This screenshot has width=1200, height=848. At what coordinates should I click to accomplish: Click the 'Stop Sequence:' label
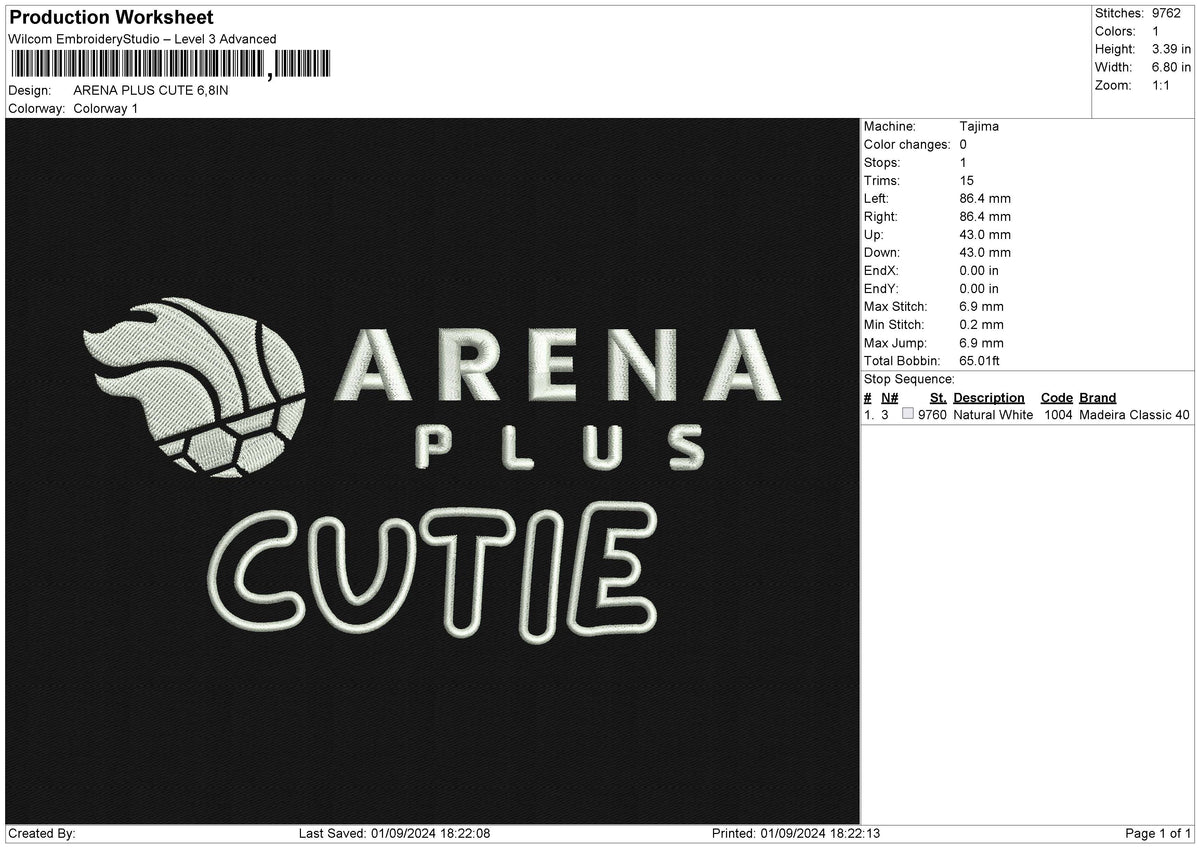coord(909,379)
